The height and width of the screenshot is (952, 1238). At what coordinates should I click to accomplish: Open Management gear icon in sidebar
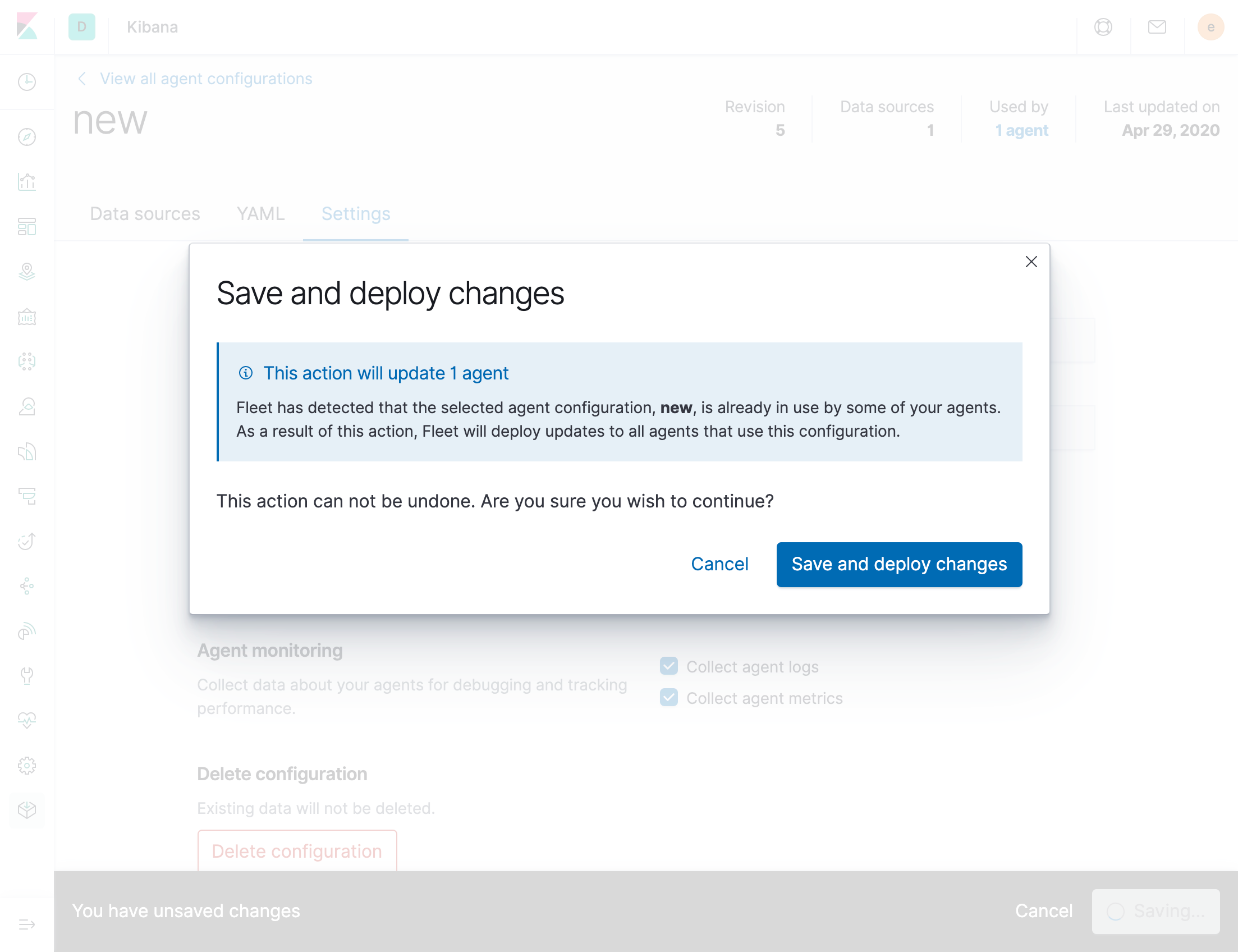coord(26,766)
